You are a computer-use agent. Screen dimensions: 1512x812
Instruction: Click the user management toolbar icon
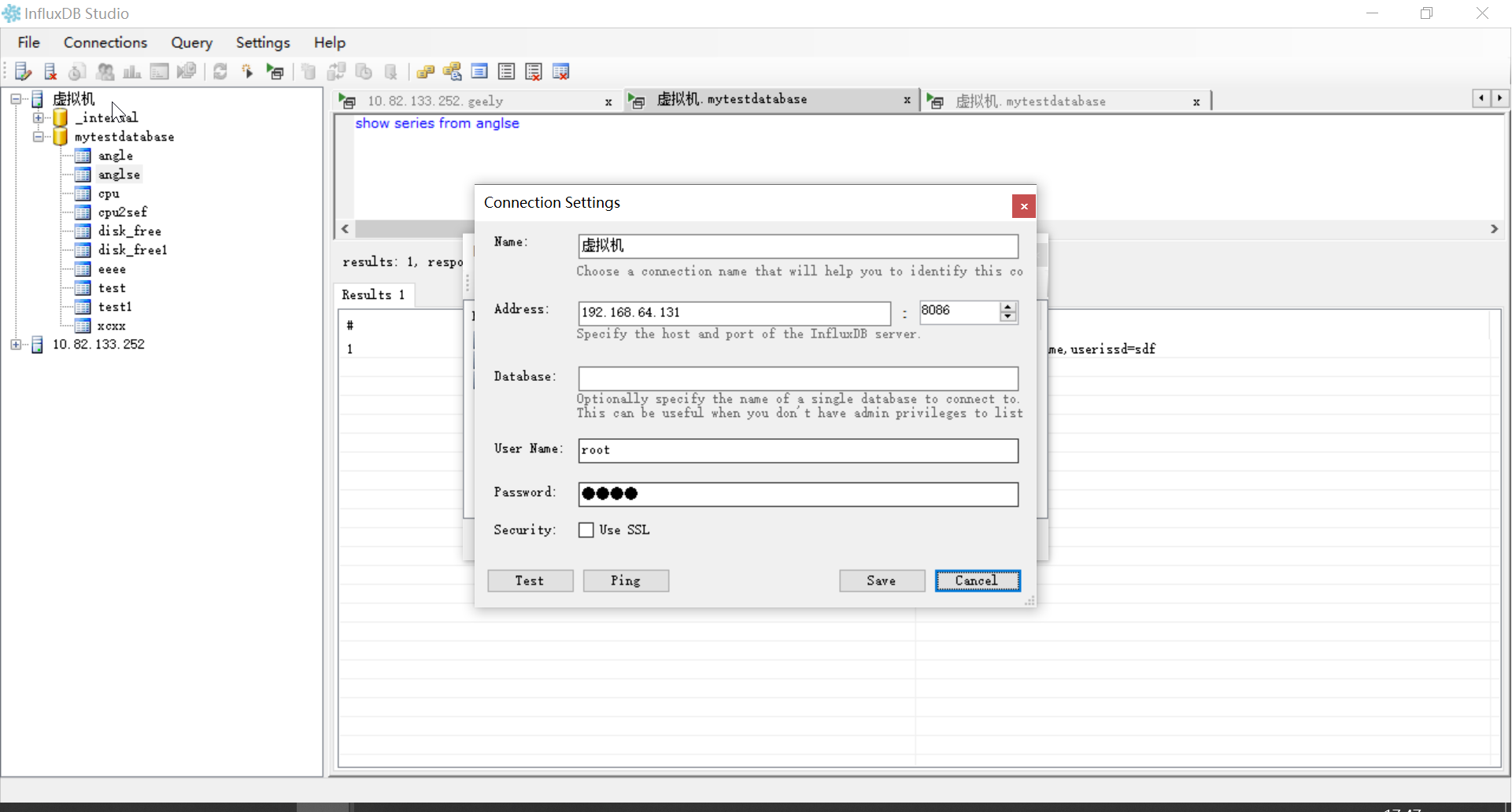[x=105, y=71]
